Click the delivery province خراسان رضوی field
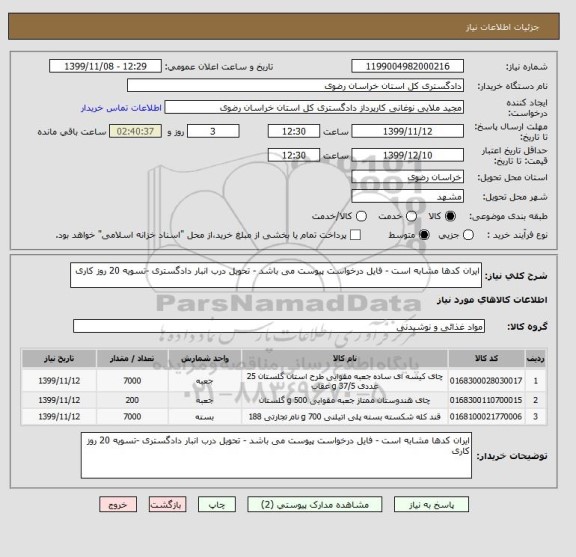 click(407, 177)
